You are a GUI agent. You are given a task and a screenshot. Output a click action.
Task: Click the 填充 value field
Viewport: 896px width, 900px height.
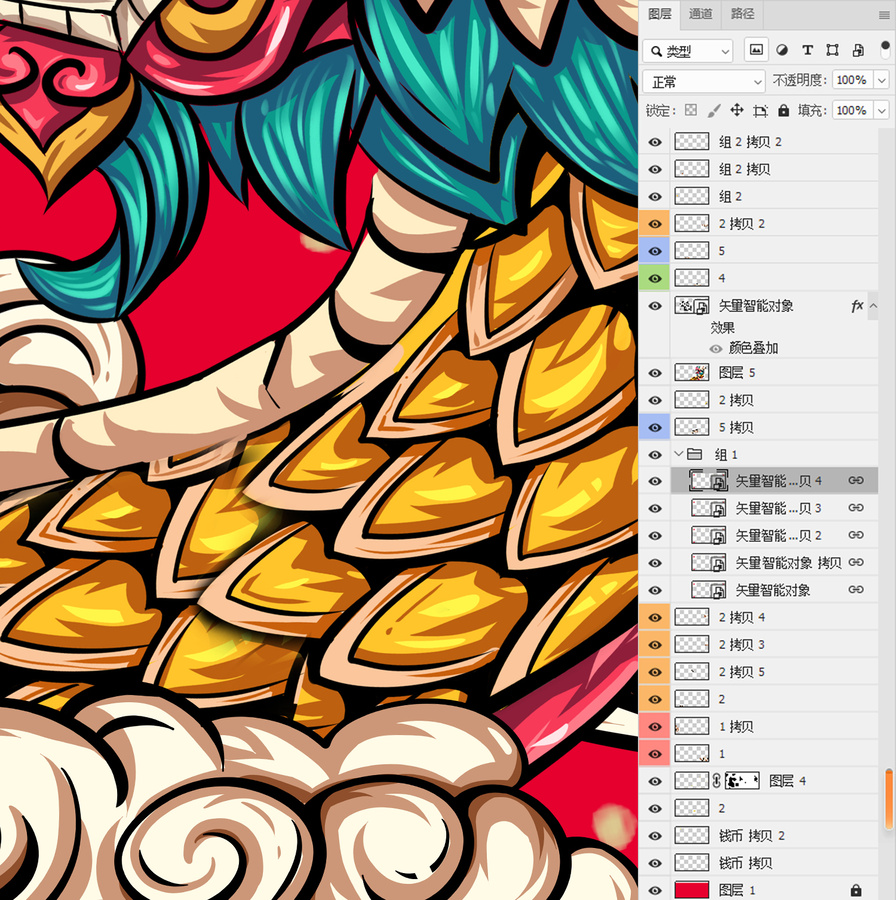coord(852,110)
